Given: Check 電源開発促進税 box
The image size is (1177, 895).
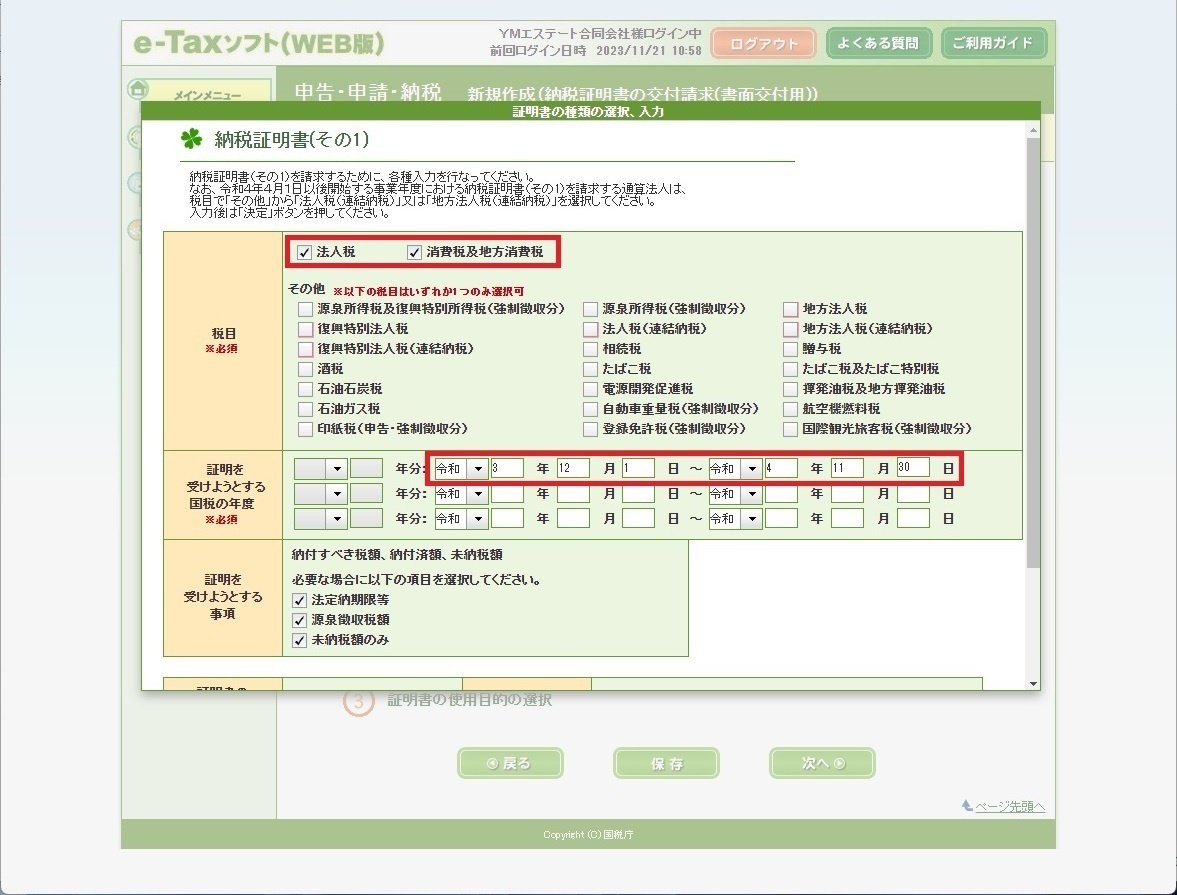Looking at the screenshot, I should tap(591, 390).
